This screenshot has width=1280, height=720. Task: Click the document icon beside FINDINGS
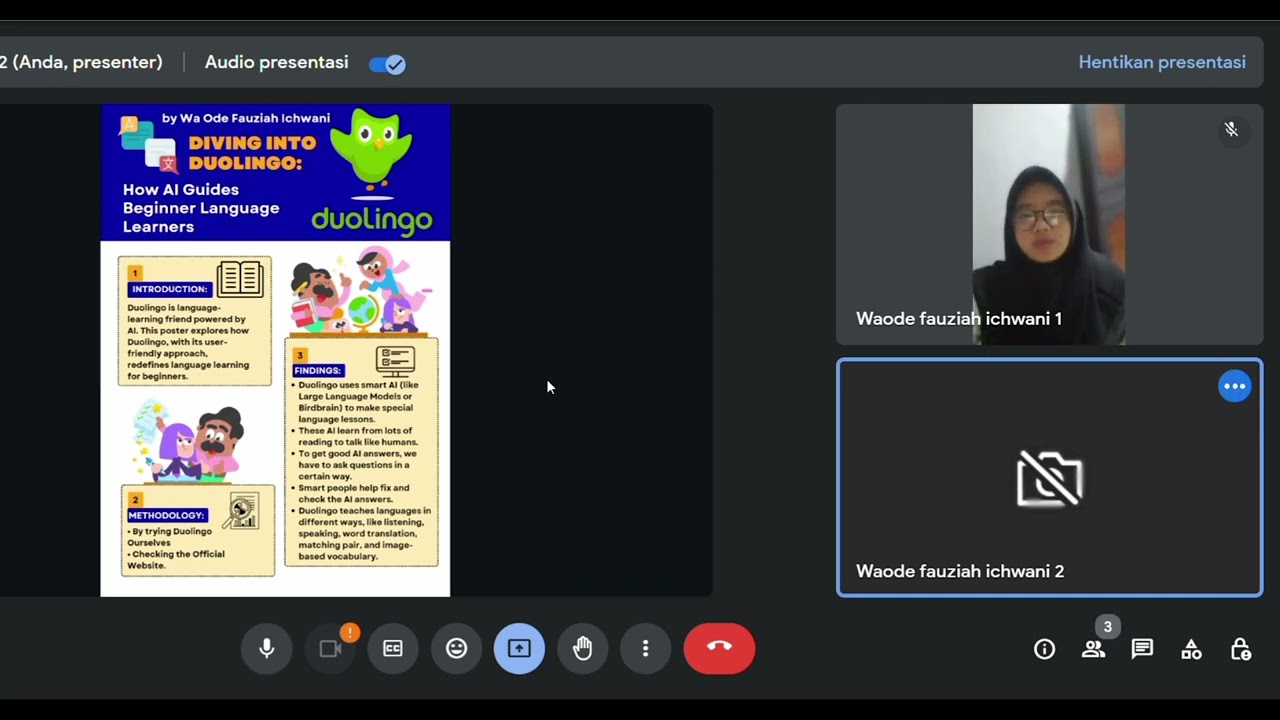click(x=395, y=360)
